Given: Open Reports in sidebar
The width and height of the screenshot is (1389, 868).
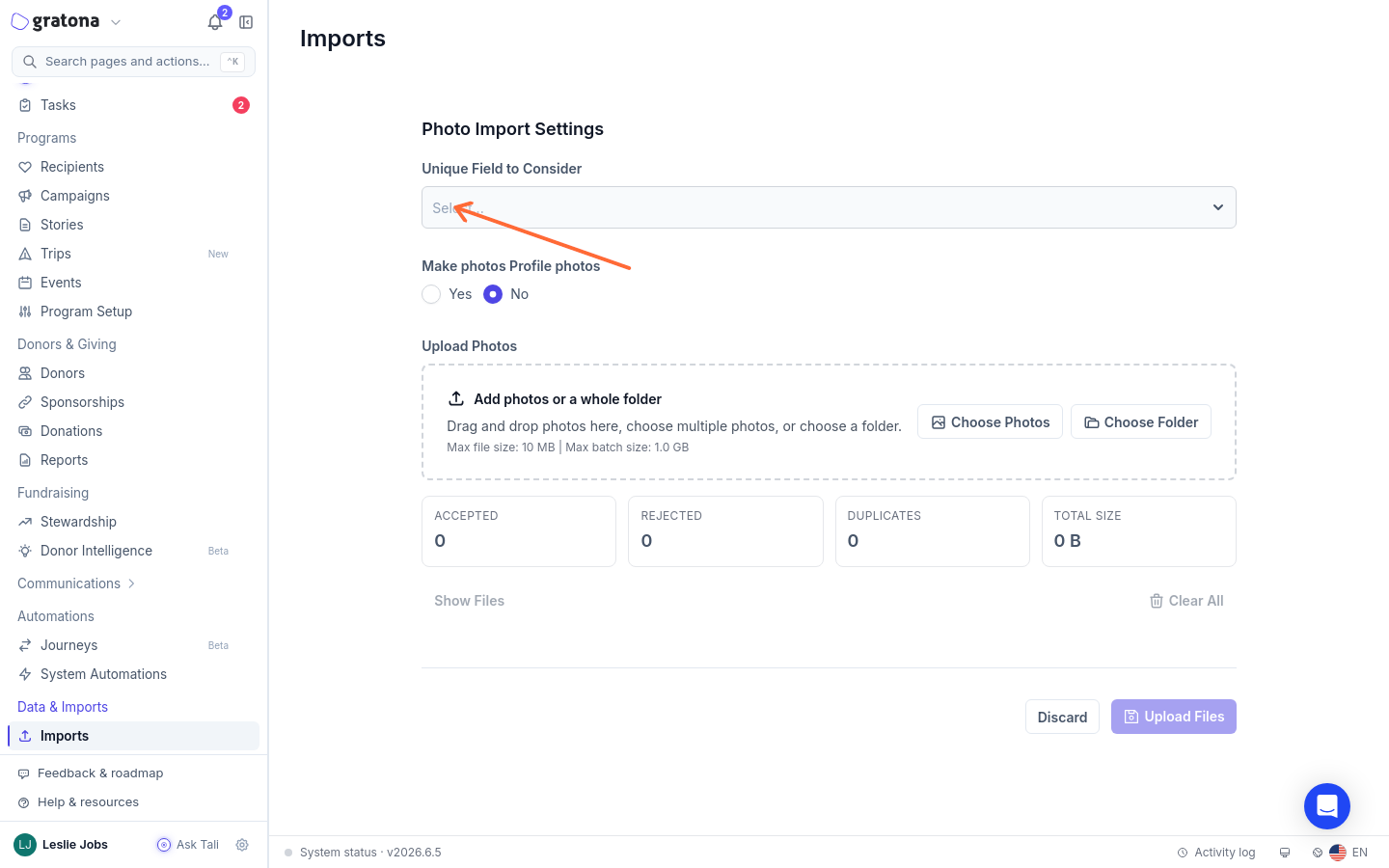Looking at the screenshot, I should [x=133, y=460].
